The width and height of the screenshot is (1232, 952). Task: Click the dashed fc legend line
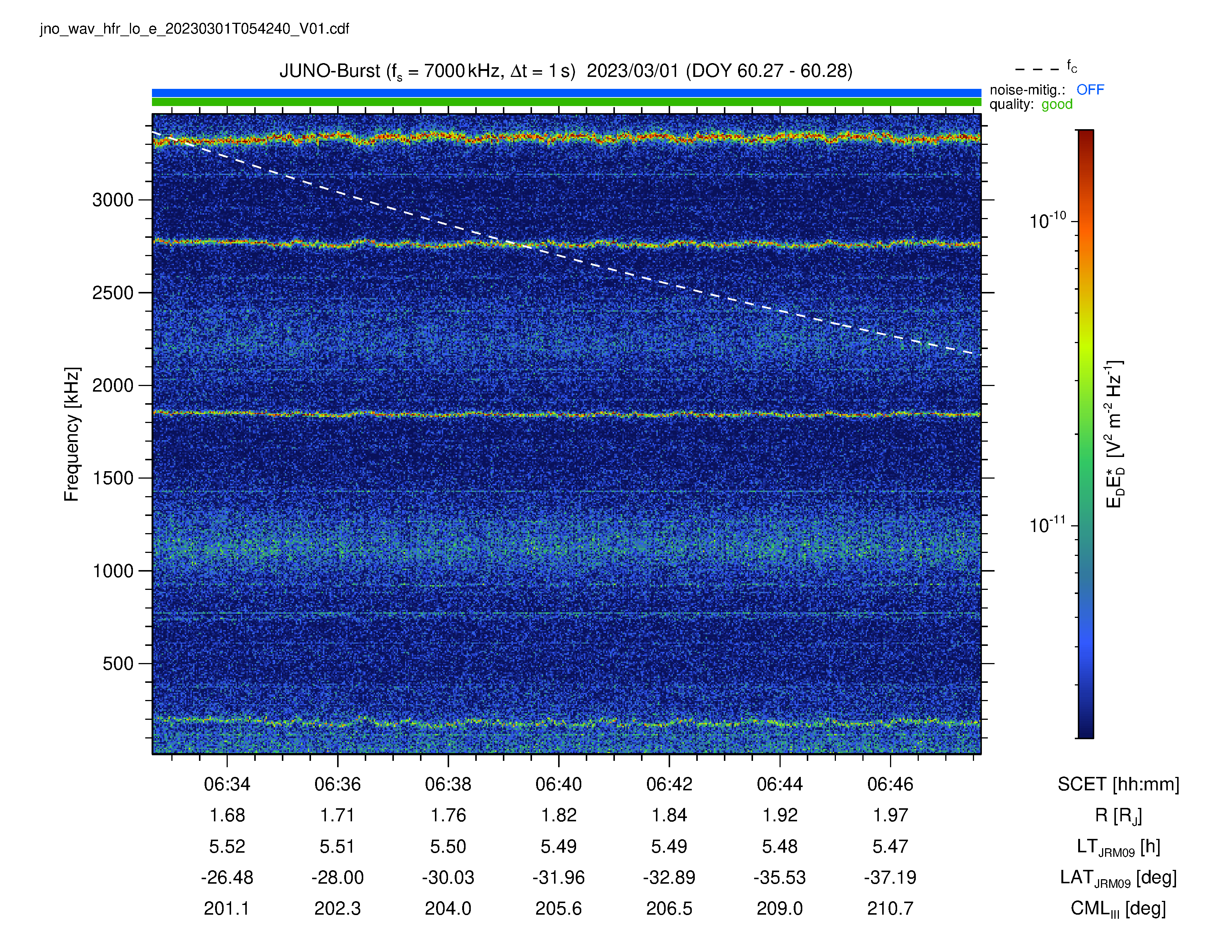pyautogui.click(x=1037, y=69)
